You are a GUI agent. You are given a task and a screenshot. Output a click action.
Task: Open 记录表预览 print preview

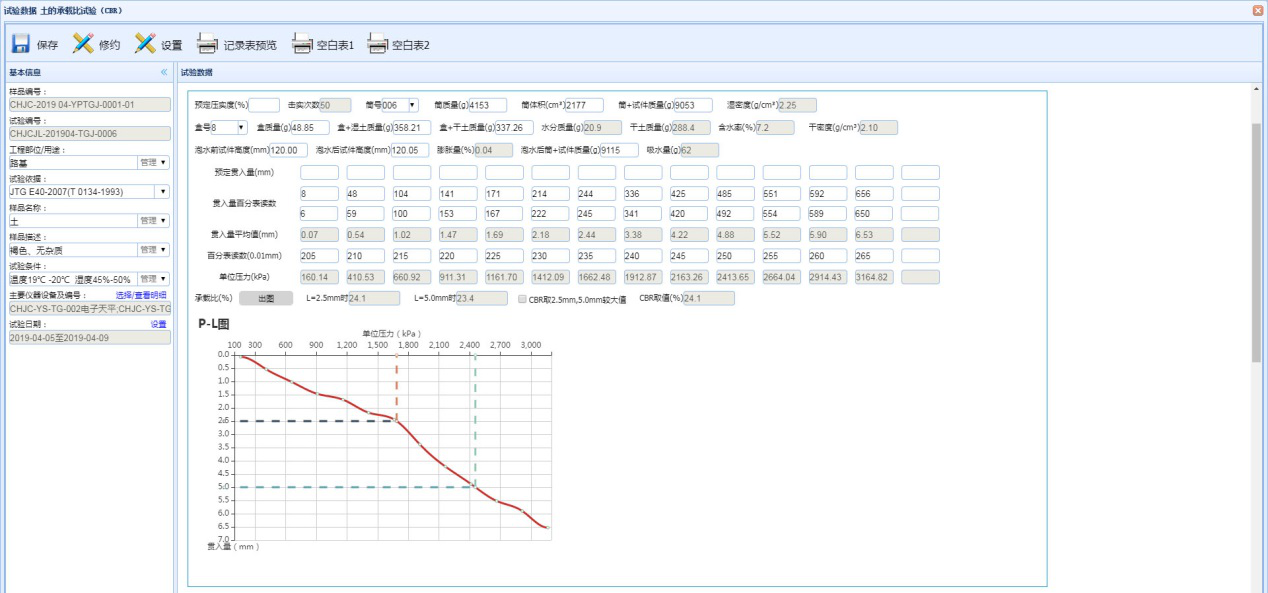click(207, 44)
